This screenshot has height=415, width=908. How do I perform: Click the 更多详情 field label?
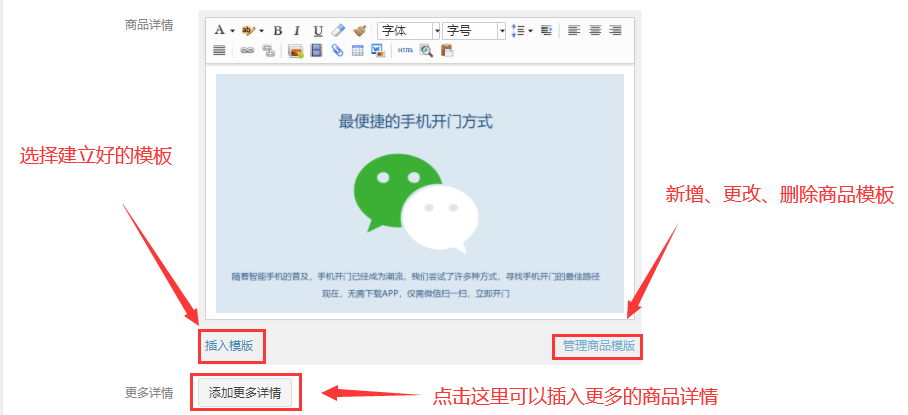click(x=149, y=393)
